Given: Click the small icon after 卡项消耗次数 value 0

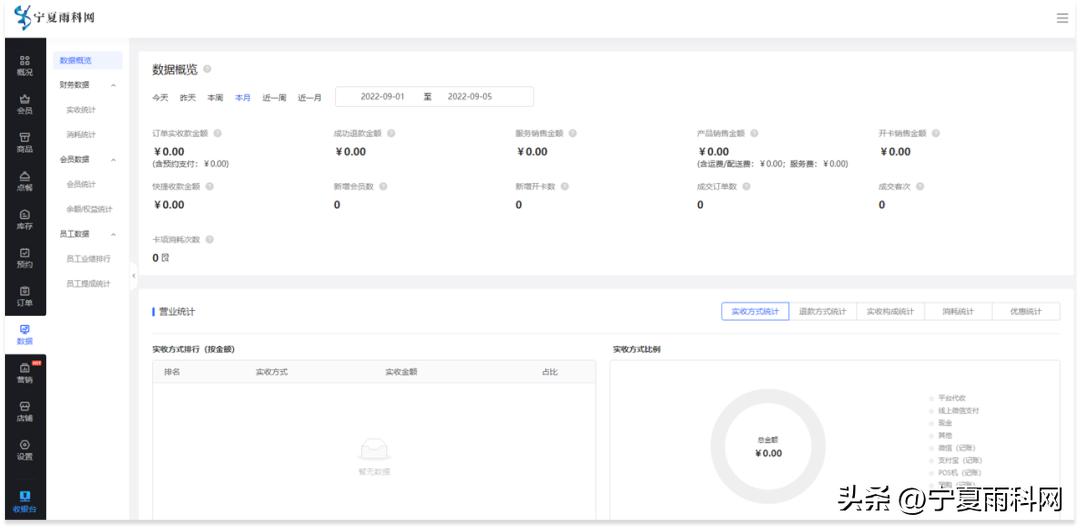Looking at the screenshot, I should click(165, 258).
